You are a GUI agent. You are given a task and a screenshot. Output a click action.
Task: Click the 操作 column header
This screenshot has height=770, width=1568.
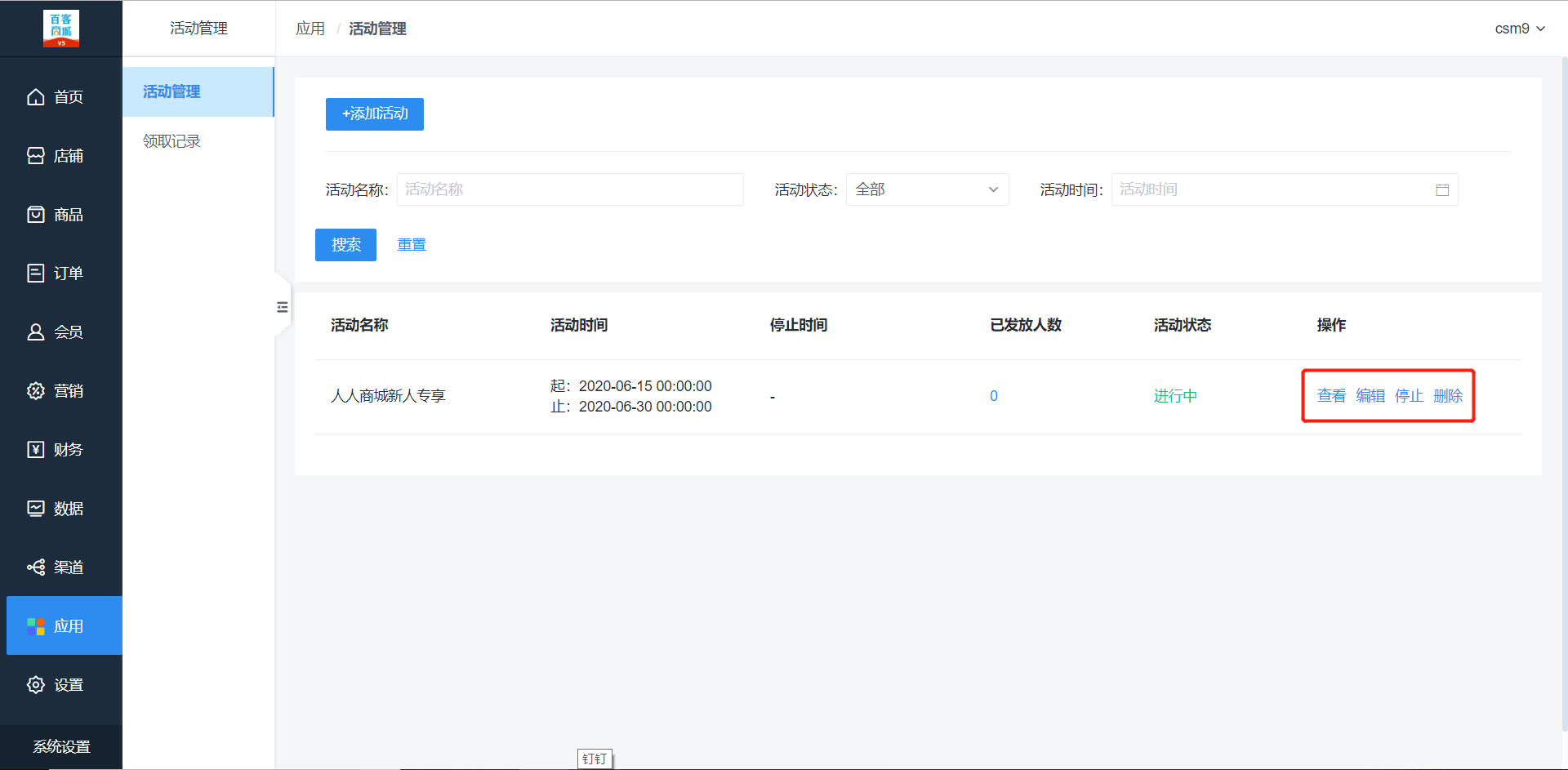tap(1331, 325)
